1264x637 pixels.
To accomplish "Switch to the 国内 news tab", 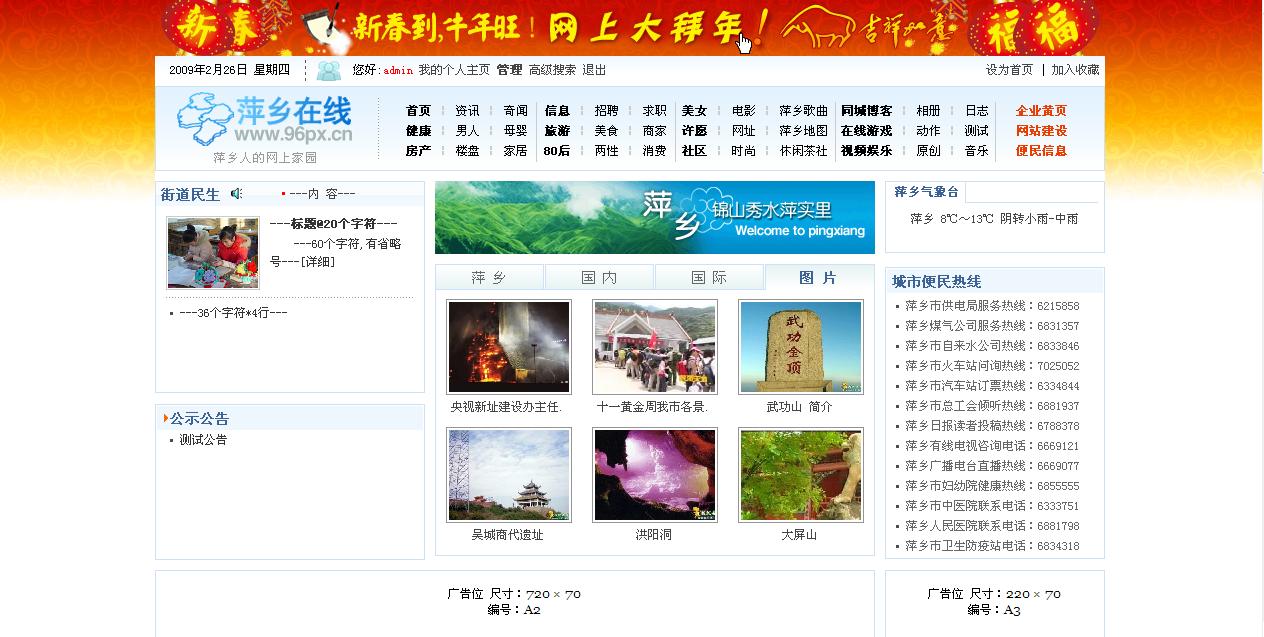I will tap(599, 278).
